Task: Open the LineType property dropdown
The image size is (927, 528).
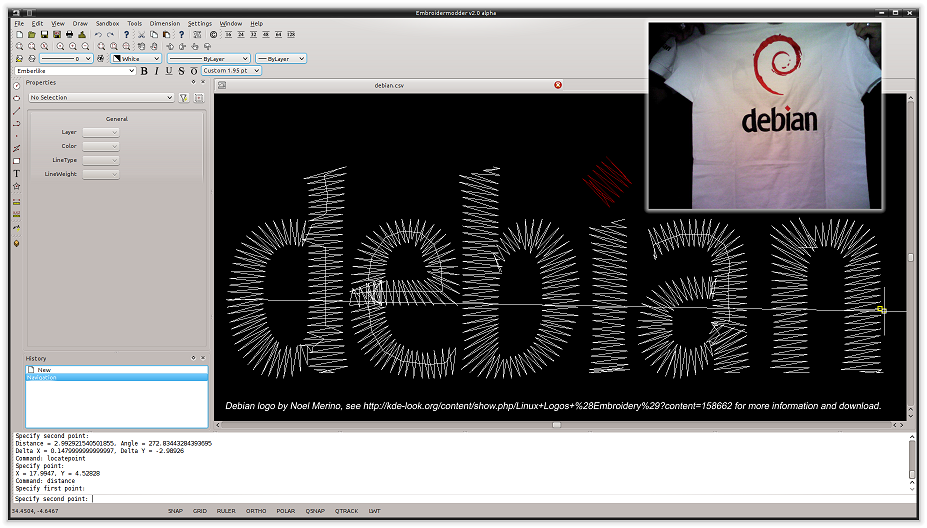Action: coord(101,160)
